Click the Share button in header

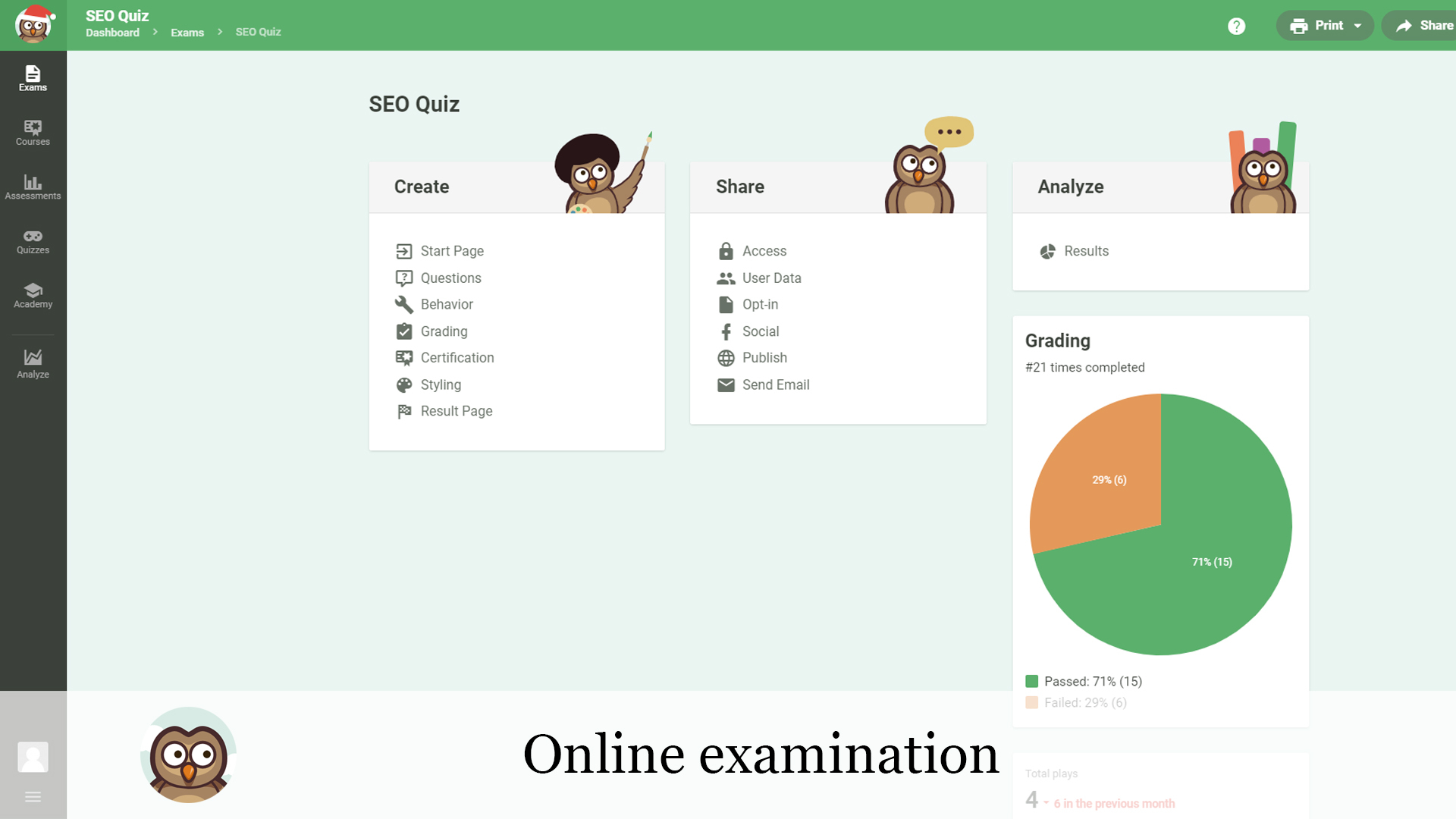click(x=1420, y=26)
